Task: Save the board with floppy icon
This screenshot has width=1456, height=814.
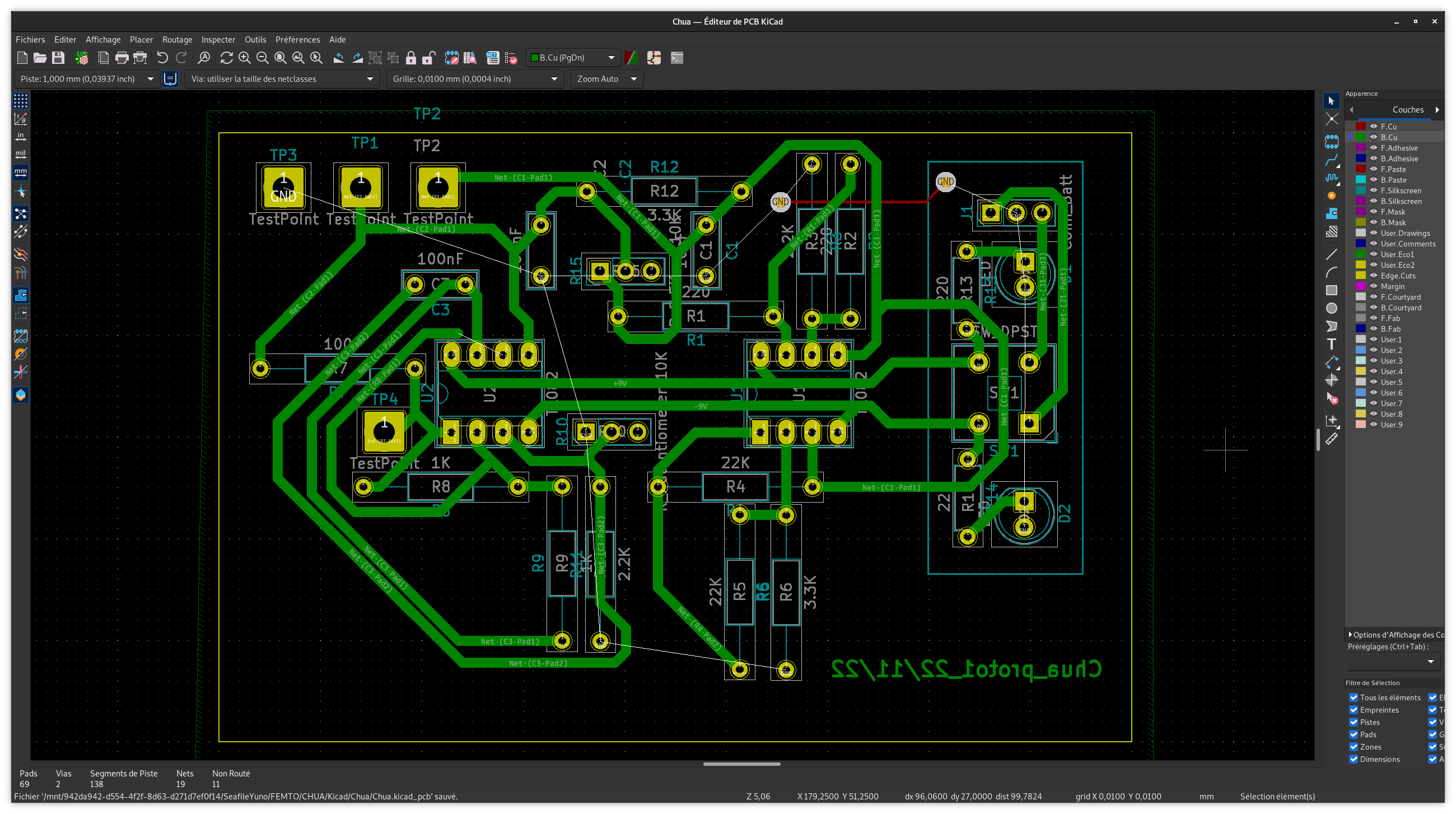Action: [58, 58]
